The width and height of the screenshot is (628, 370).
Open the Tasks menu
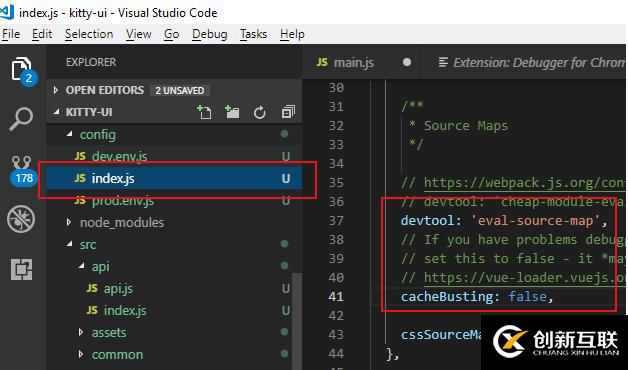254,34
